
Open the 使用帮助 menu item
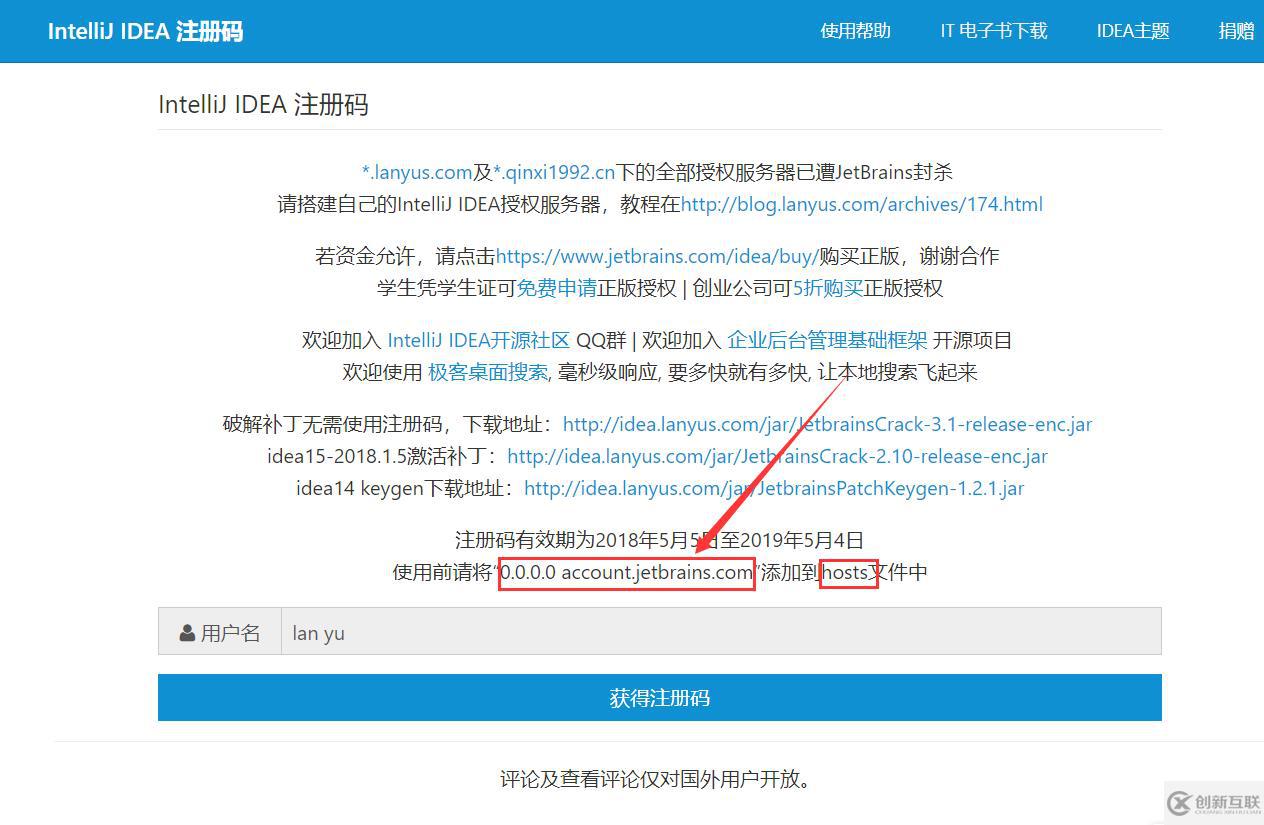855,31
